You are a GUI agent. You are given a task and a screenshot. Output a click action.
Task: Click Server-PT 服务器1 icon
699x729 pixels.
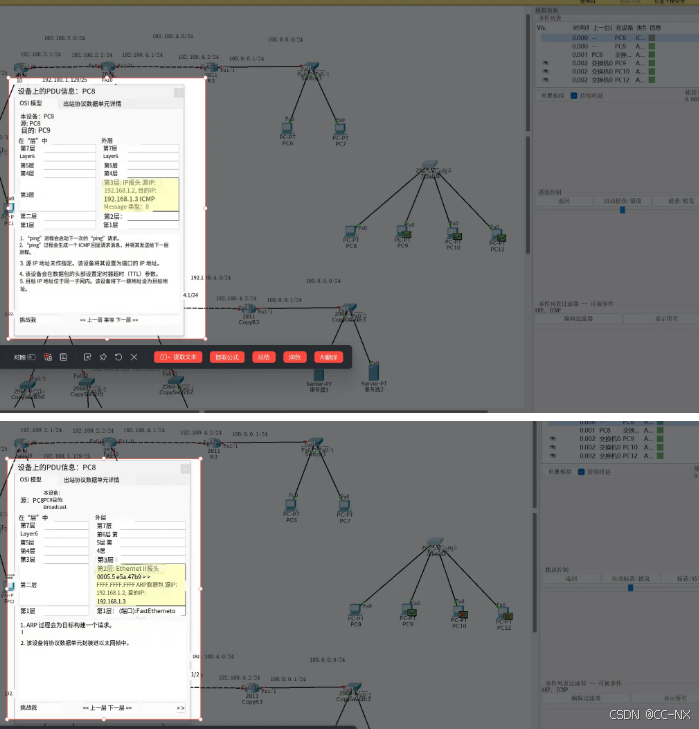(x=319, y=375)
